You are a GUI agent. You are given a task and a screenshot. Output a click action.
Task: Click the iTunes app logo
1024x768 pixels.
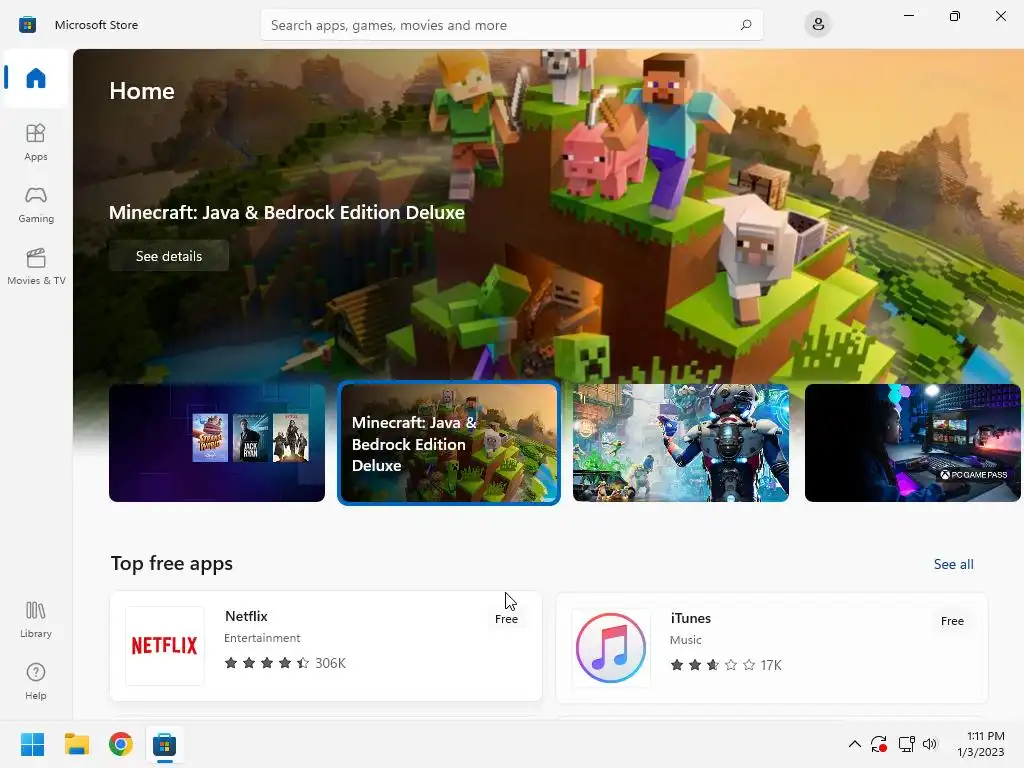point(611,648)
